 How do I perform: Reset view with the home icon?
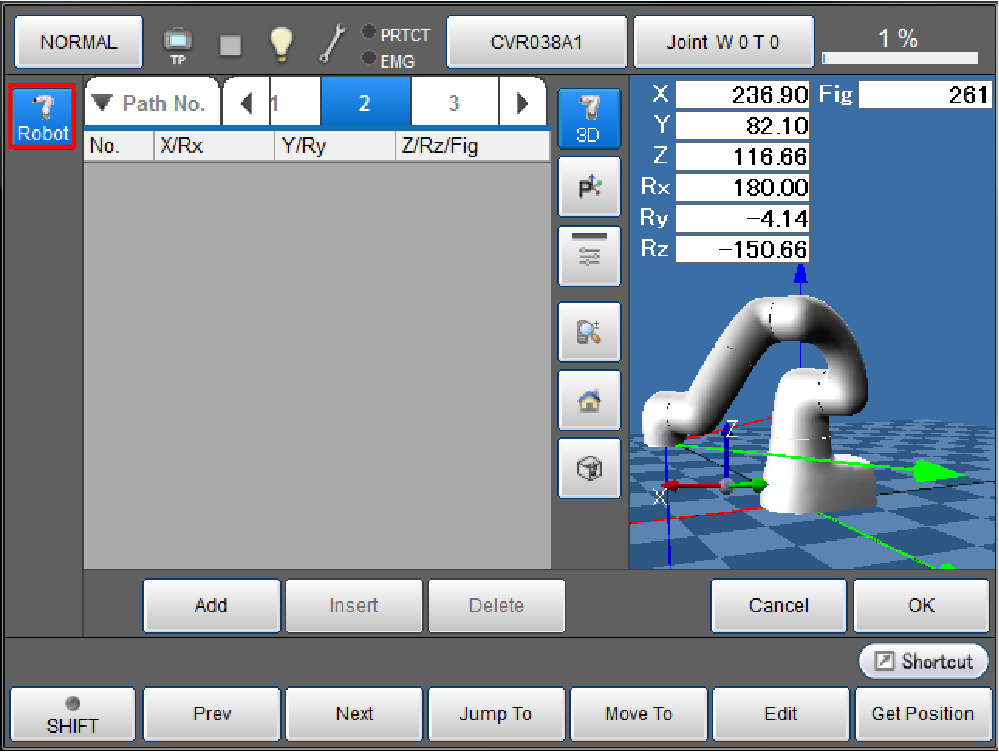tap(589, 400)
